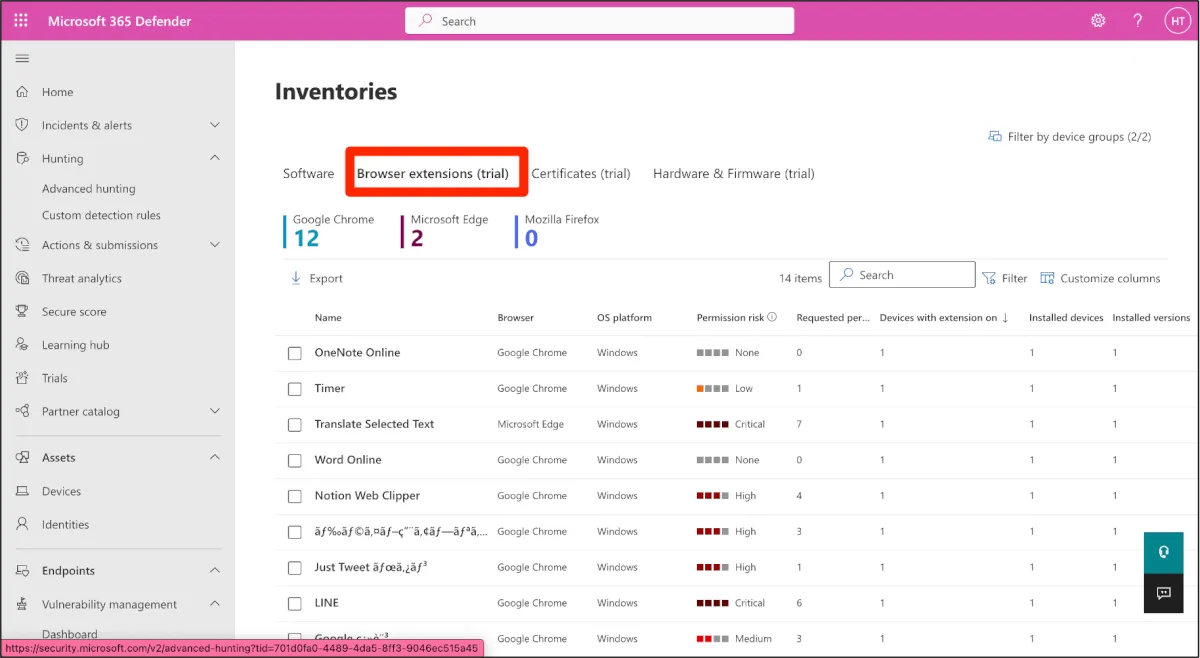Viewport: 1200px width, 658px height.
Task: Click the Secure score trophy icon
Action: coord(22,312)
